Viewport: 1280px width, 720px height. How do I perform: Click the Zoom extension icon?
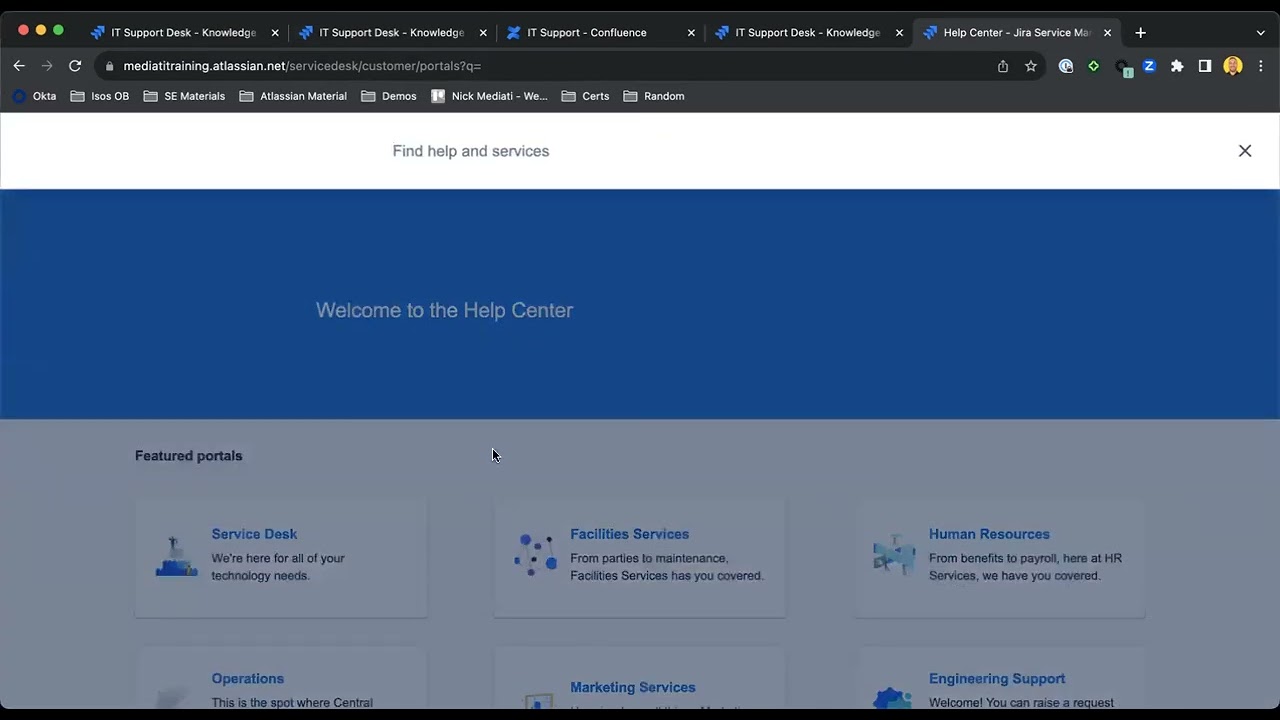1149,66
